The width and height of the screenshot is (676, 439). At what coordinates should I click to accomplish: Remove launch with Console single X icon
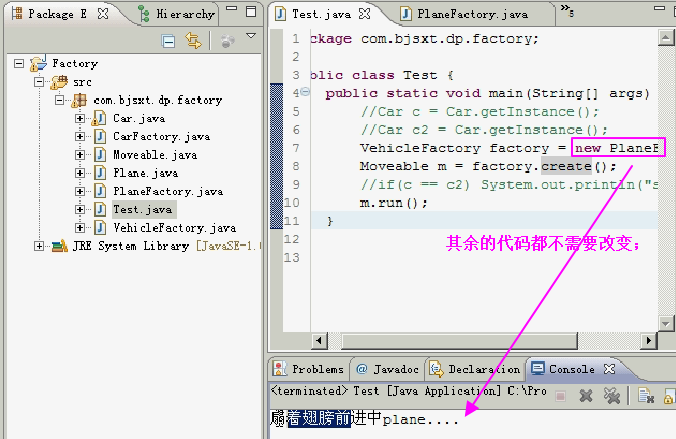[x=586, y=395]
